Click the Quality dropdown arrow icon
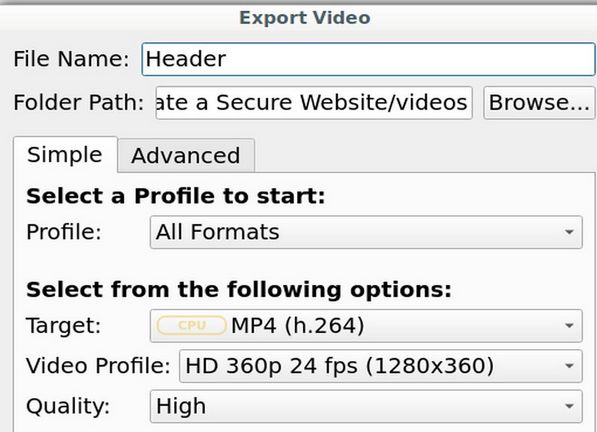The height and width of the screenshot is (432, 597). (569, 406)
